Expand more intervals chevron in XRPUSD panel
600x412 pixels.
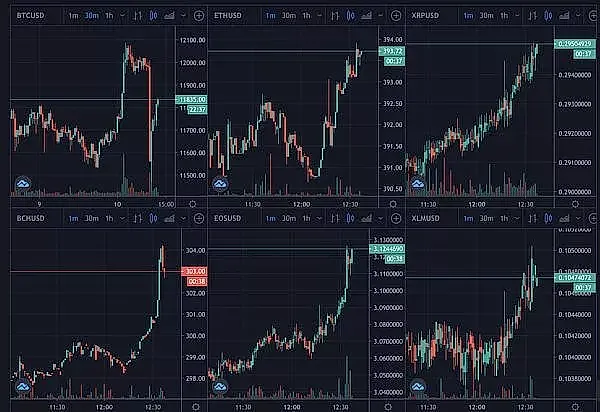click(x=517, y=16)
